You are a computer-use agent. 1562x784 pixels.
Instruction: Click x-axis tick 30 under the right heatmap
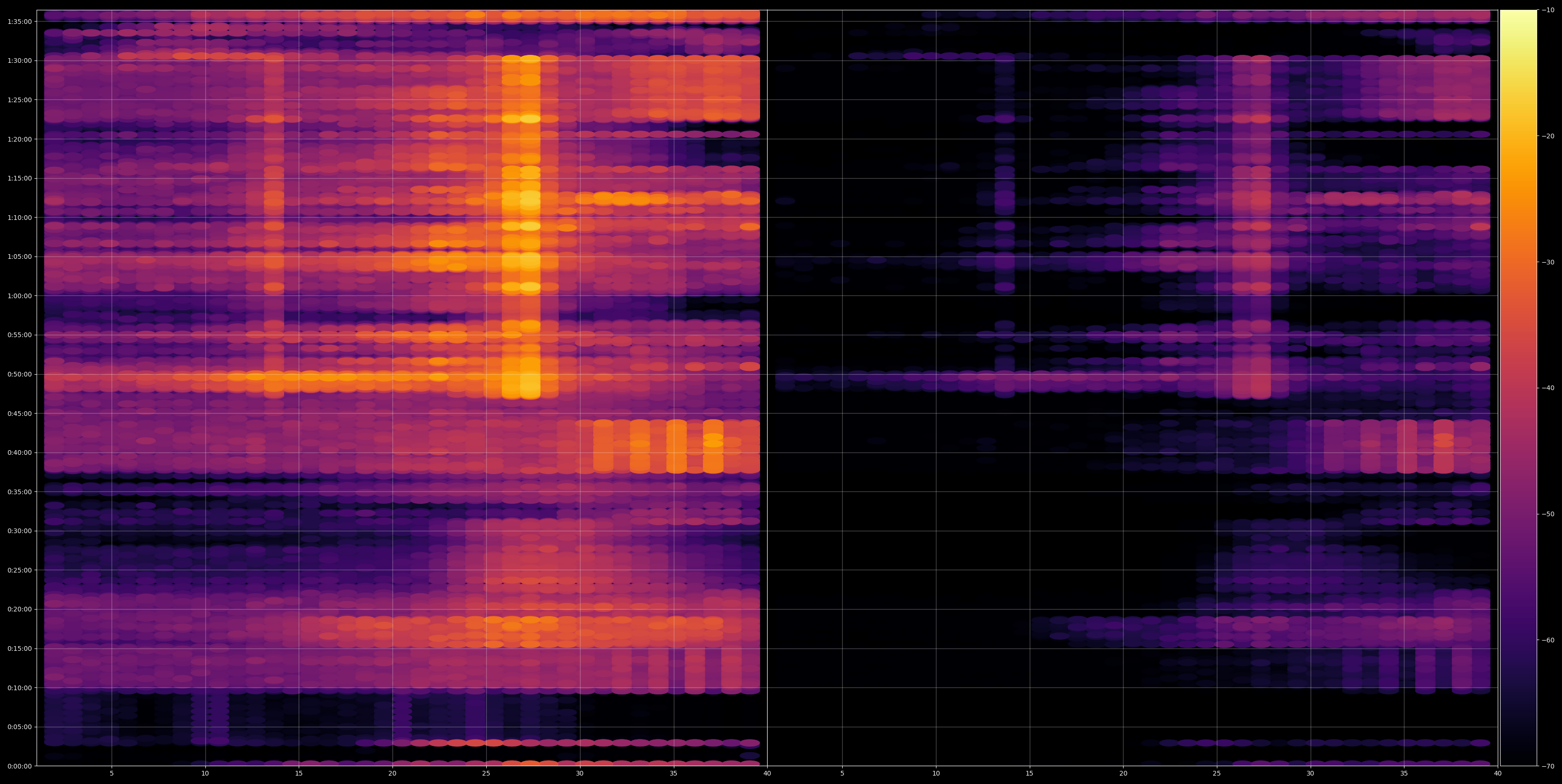1310,773
